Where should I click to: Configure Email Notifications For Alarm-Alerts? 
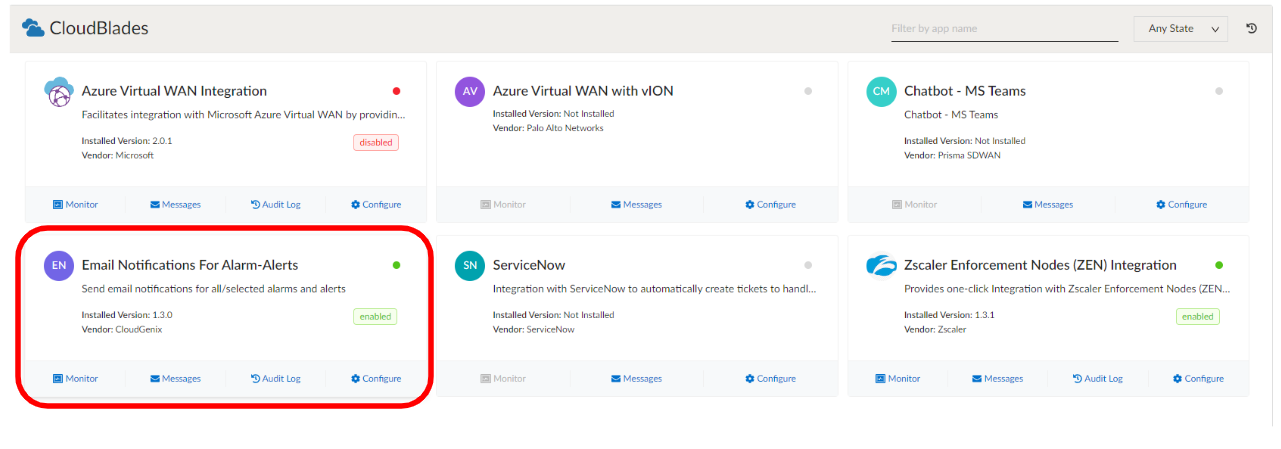[x=376, y=379]
